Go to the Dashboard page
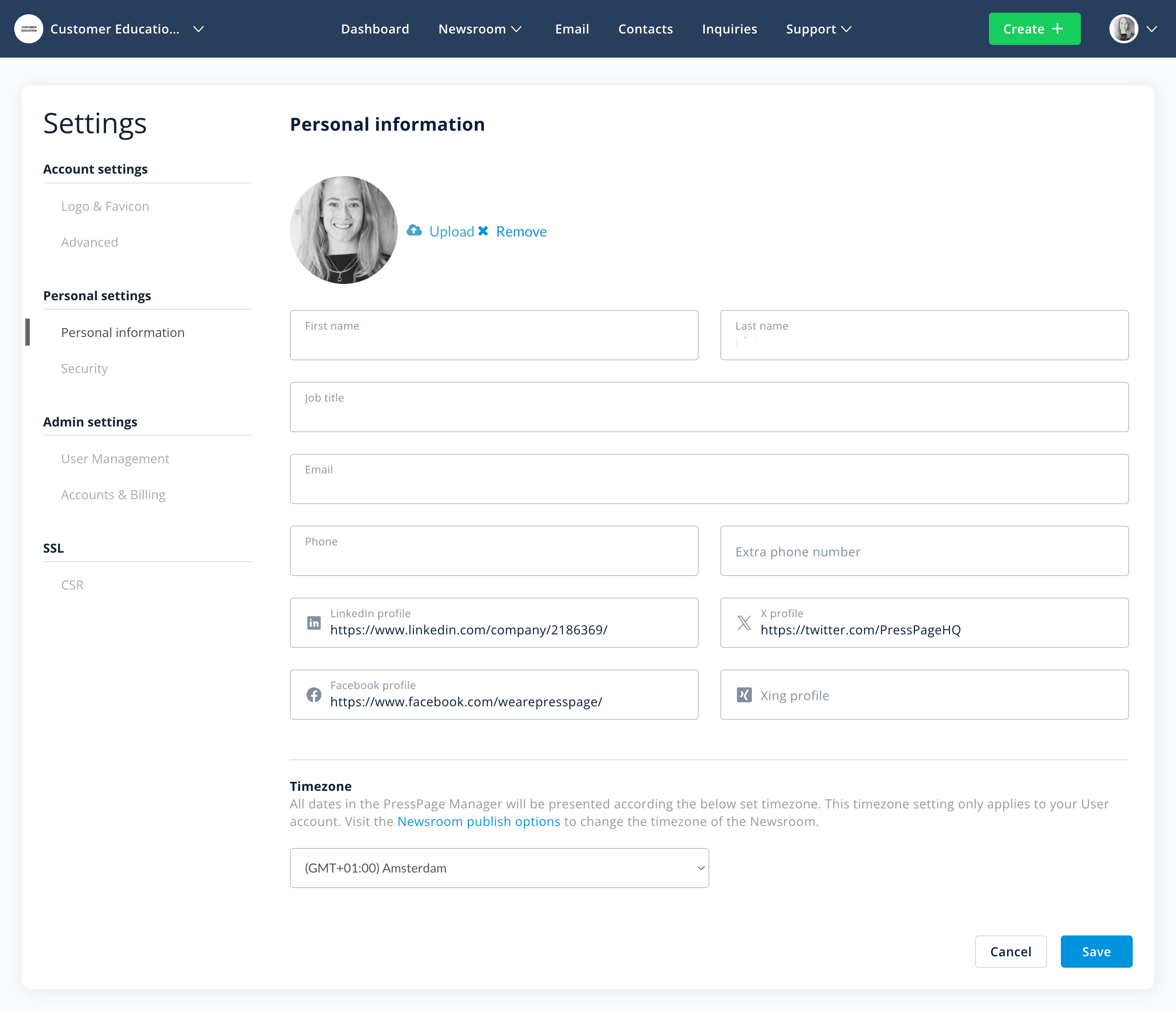The height and width of the screenshot is (1011, 1176). (374, 29)
